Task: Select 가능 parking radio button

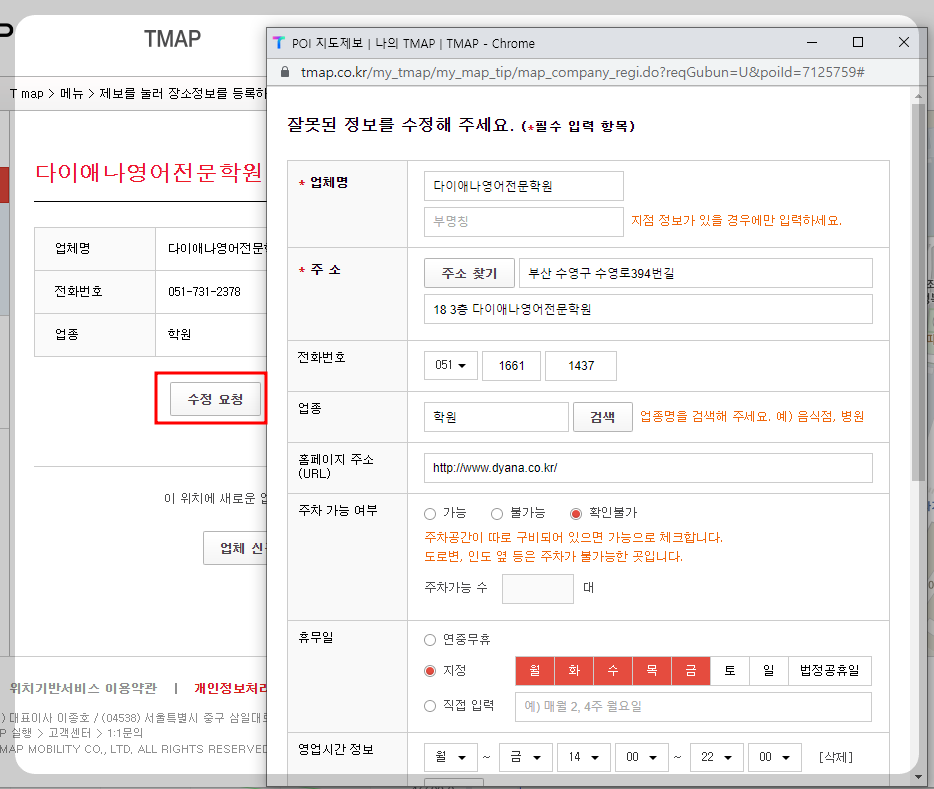Action: [x=430, y=513]
